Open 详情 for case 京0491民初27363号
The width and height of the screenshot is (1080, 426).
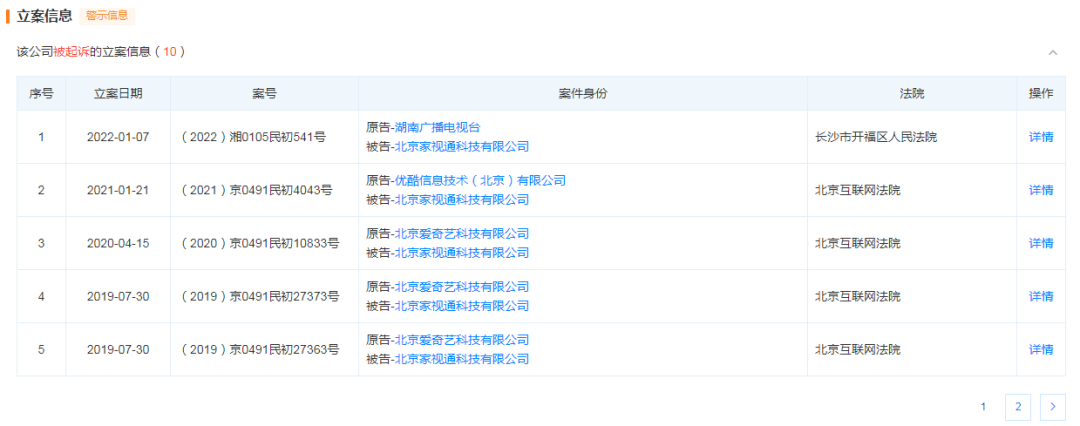pyautogui.click(x=1041, y=349)
